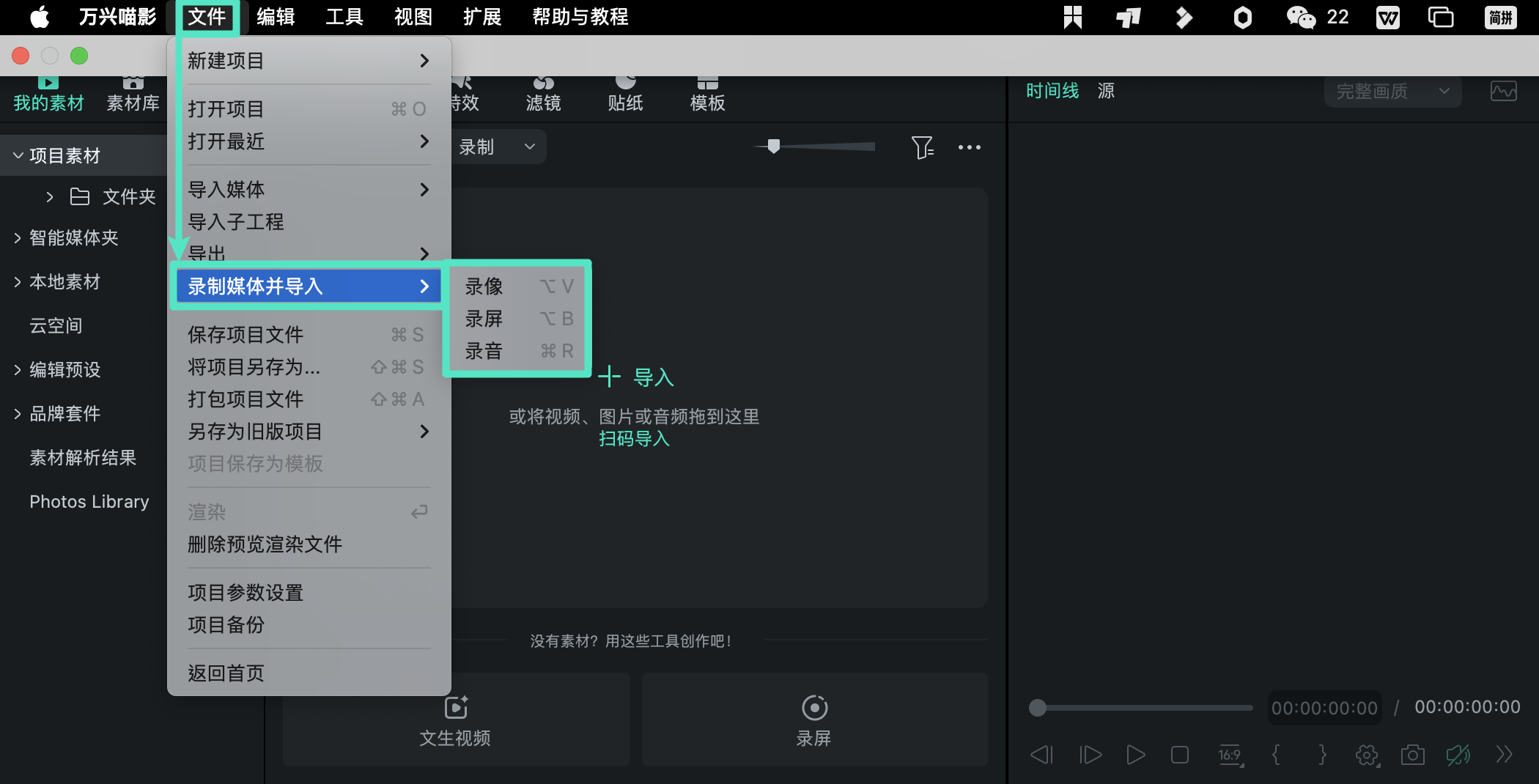Image resolution: width=1539 pixels, height=784 pixels.
Task: Click the WPS icon in menu bar
Action: pos(1387,17)
